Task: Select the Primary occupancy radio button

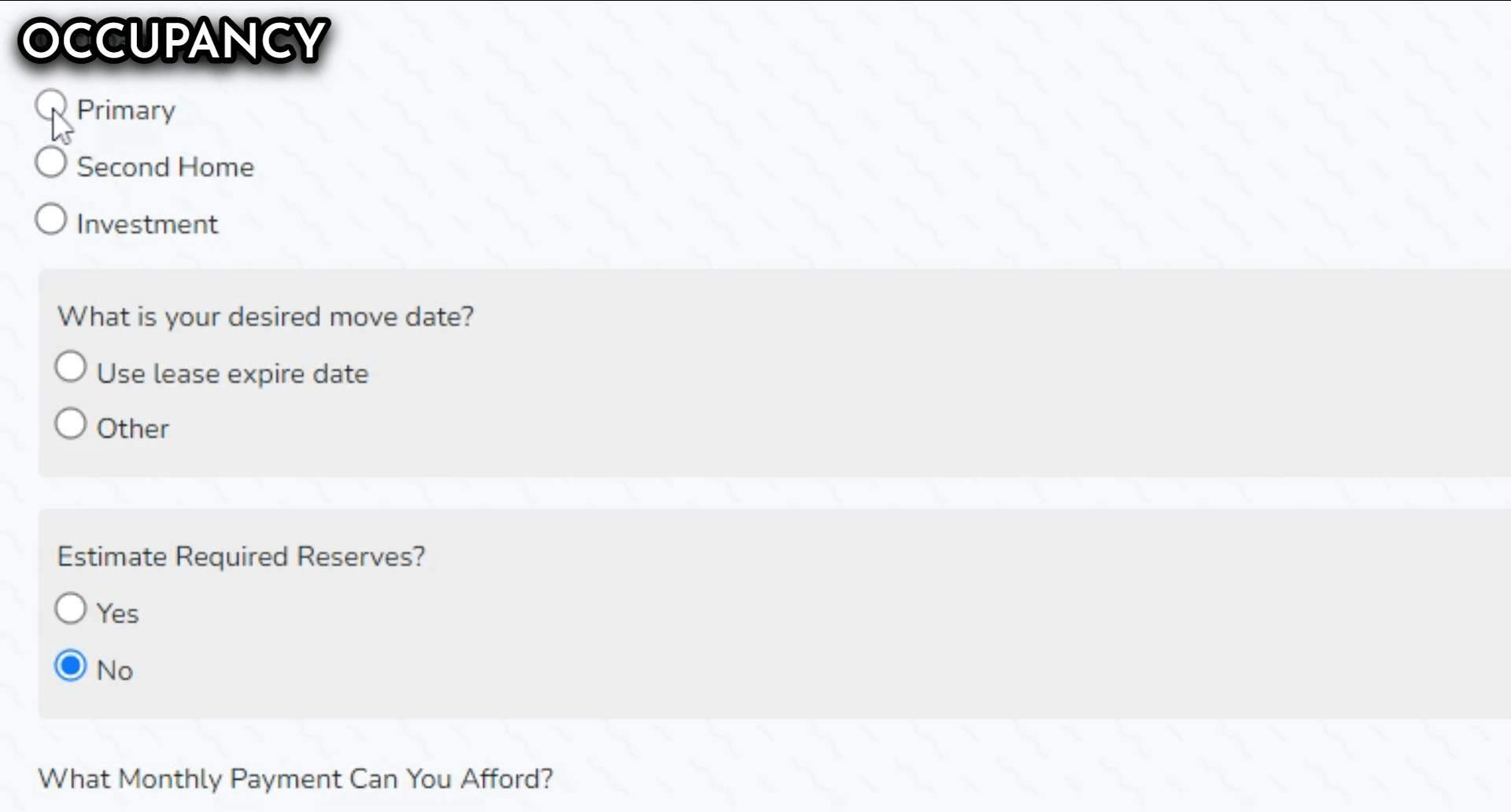Action: [x=51, y=105]
